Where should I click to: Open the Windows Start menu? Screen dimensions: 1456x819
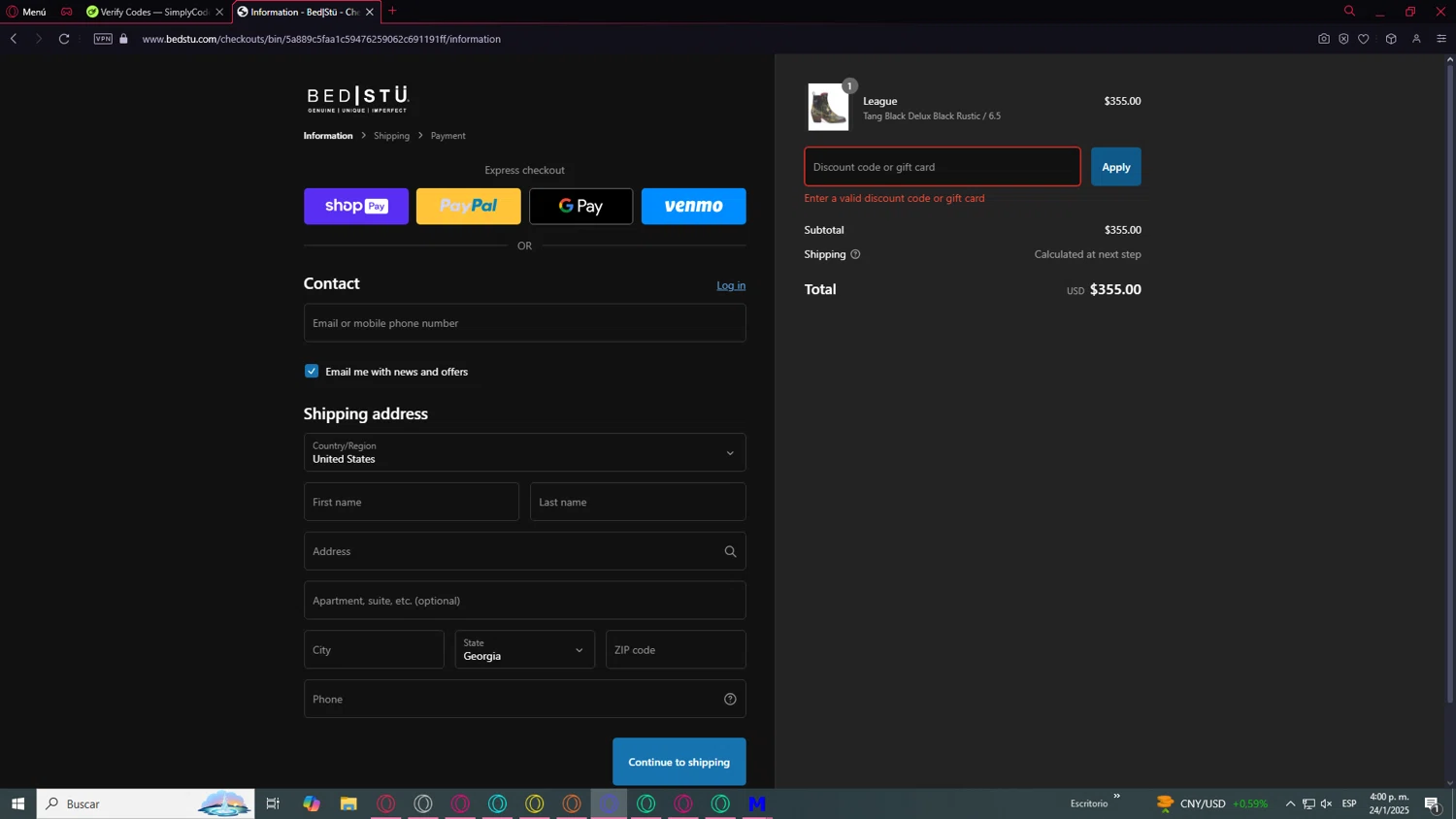click(x=17, y=803)
